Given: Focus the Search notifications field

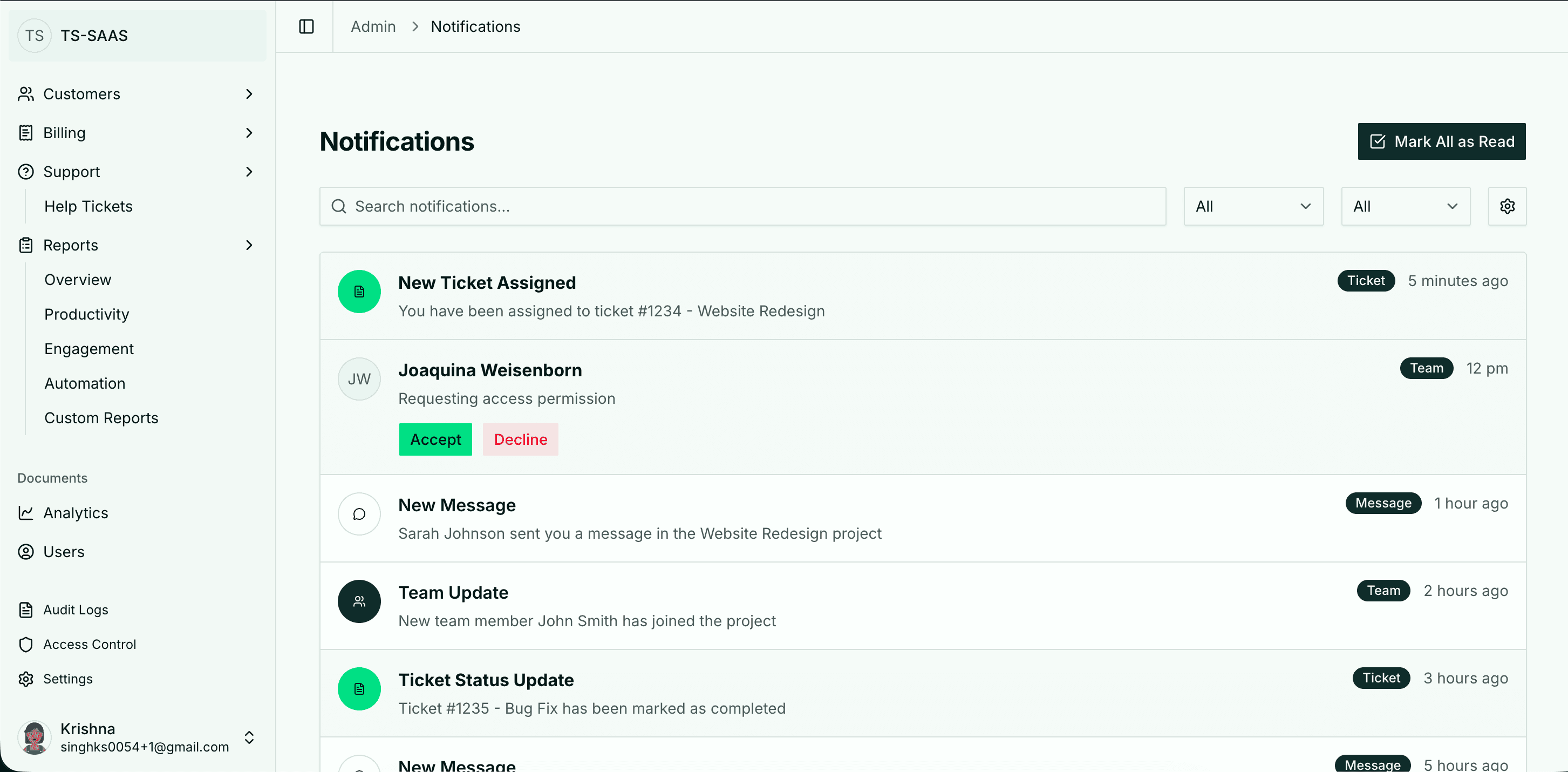Looking at the screenshot, I should tap(742, 206).
